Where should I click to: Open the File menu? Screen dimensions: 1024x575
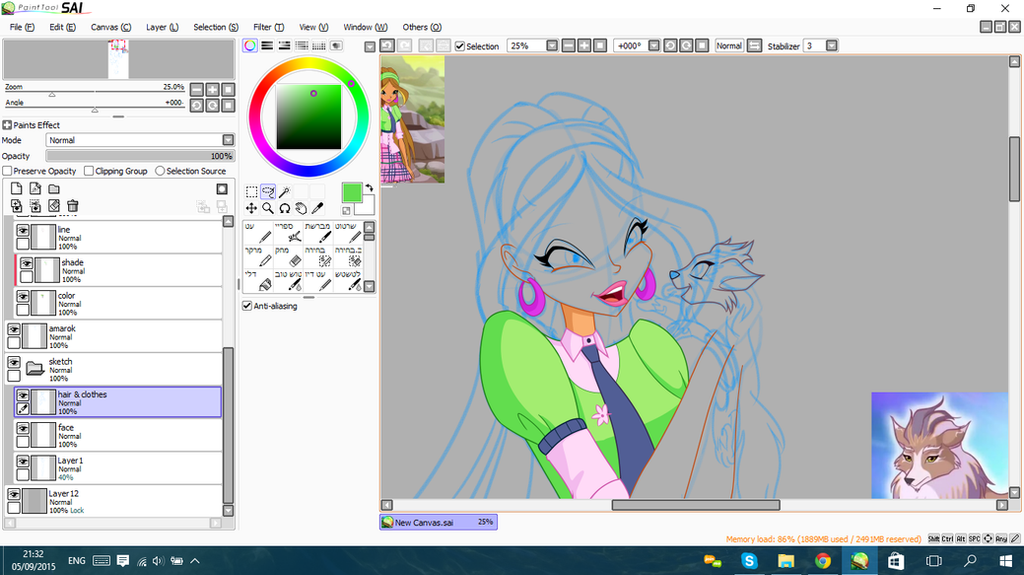click(x=22, y=27)
